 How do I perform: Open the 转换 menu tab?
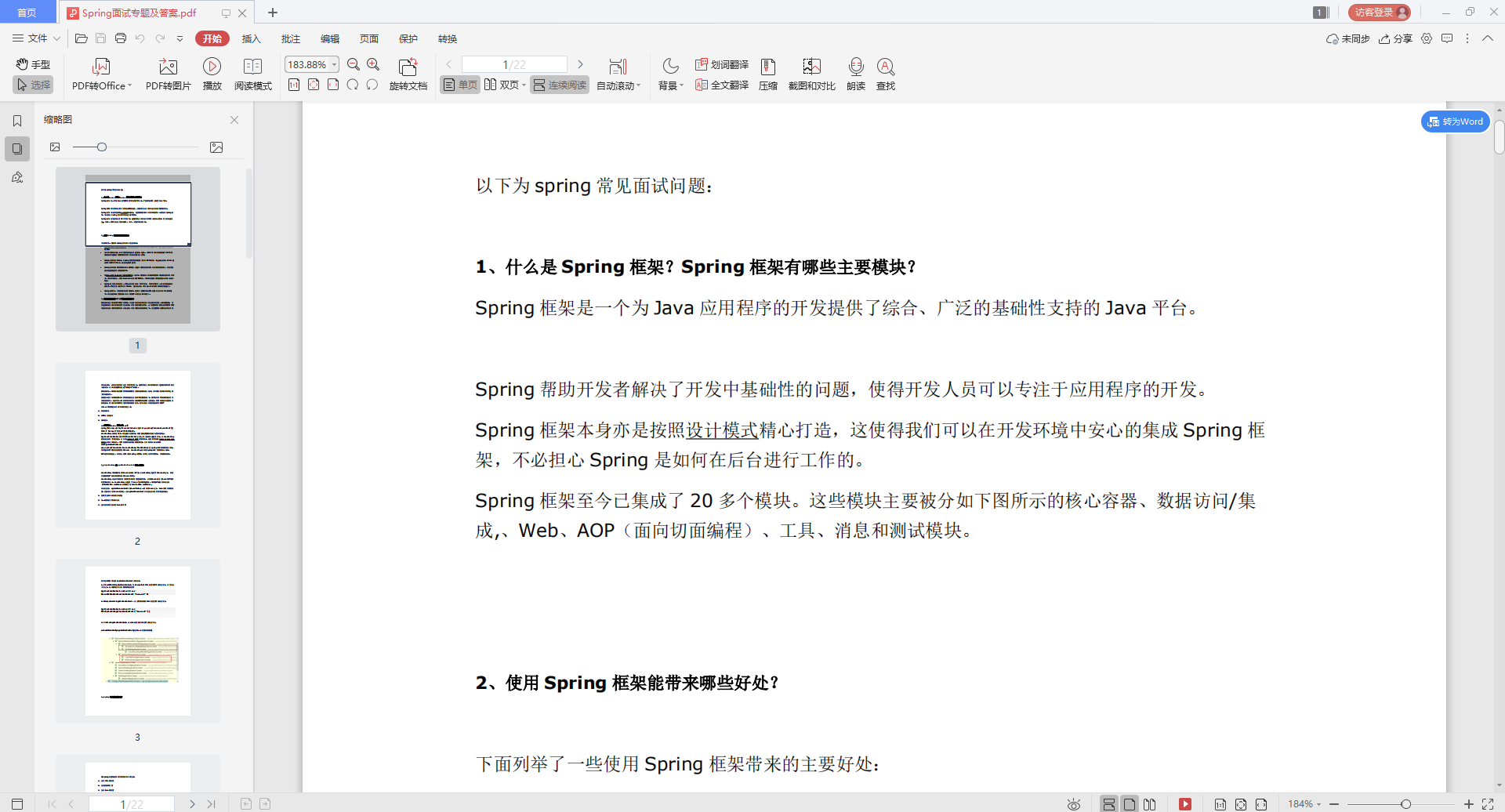447,38
